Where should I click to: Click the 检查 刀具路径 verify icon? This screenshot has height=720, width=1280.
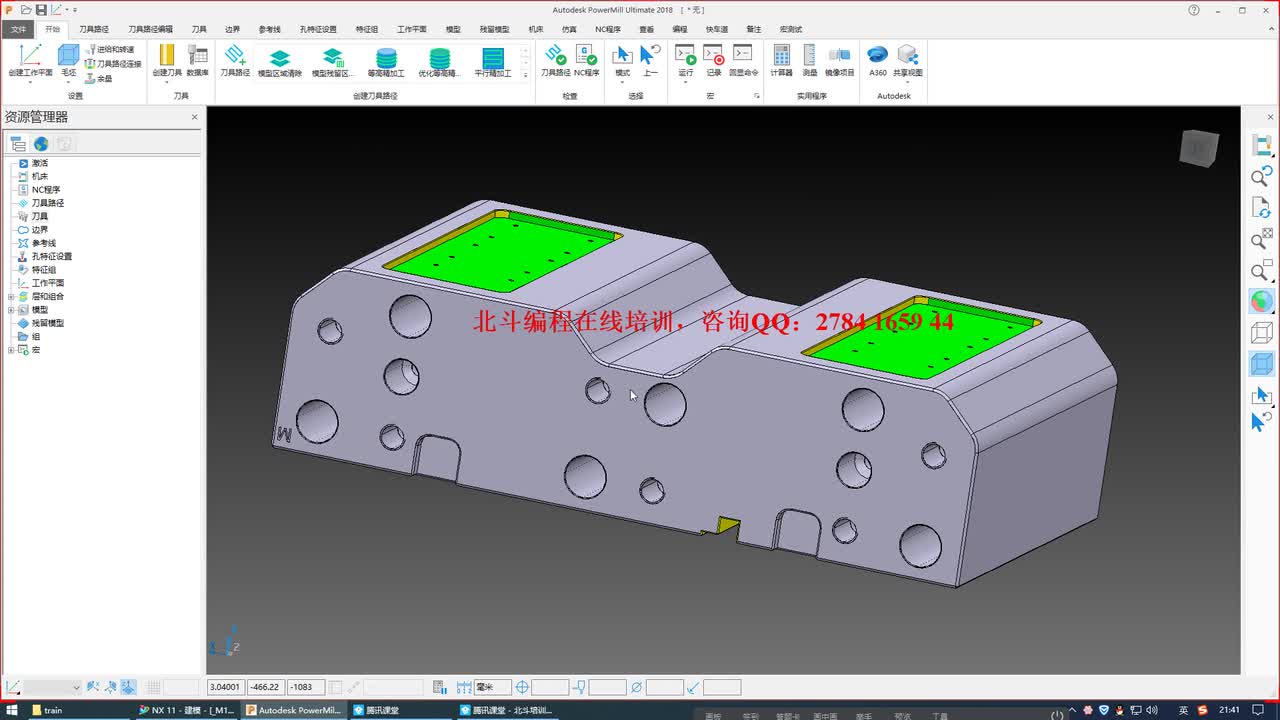pyautogui.click(x=555, y=56)
